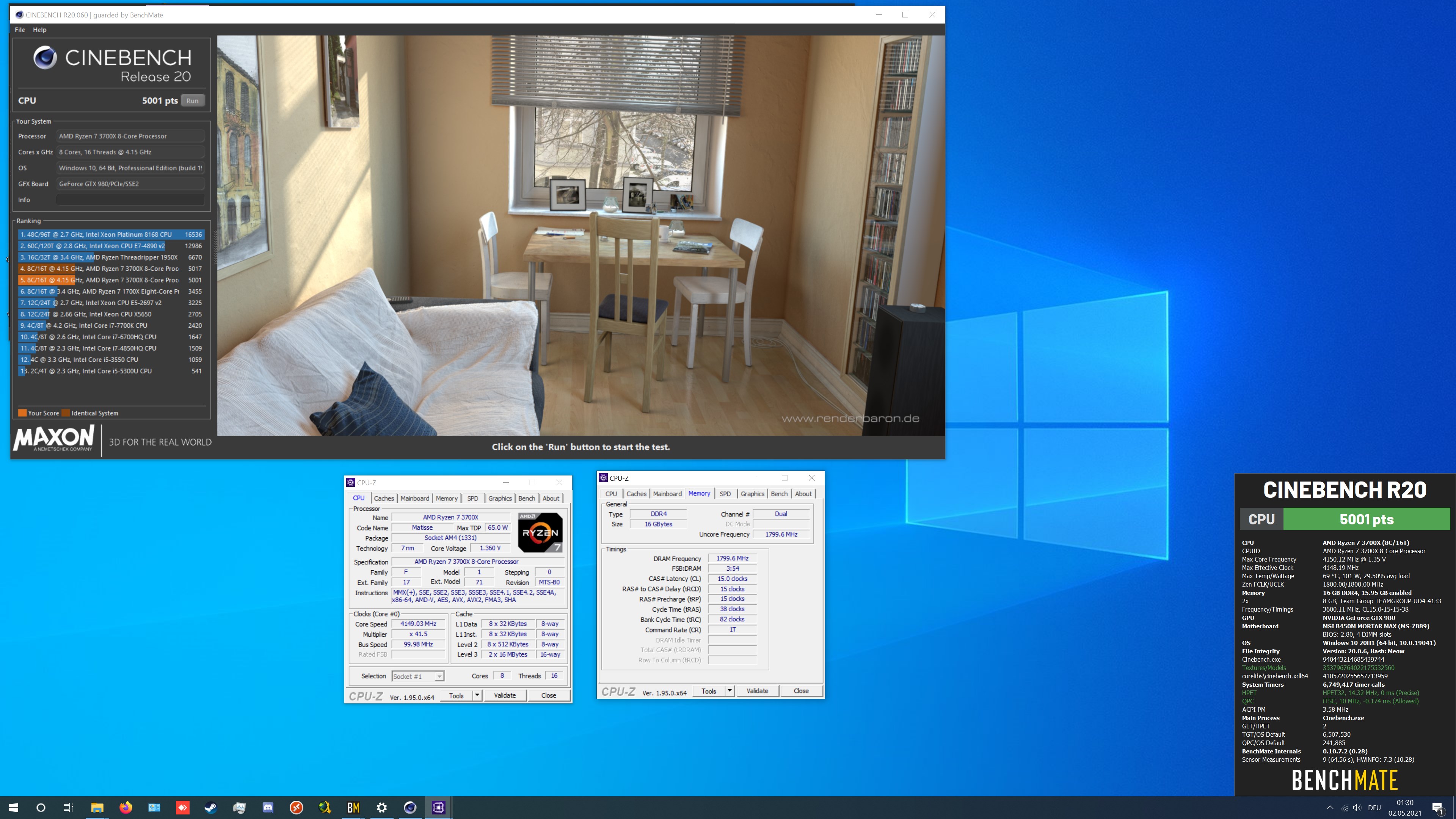
Task: Open the Cinebench Help menu
Action: click(39, 30)
